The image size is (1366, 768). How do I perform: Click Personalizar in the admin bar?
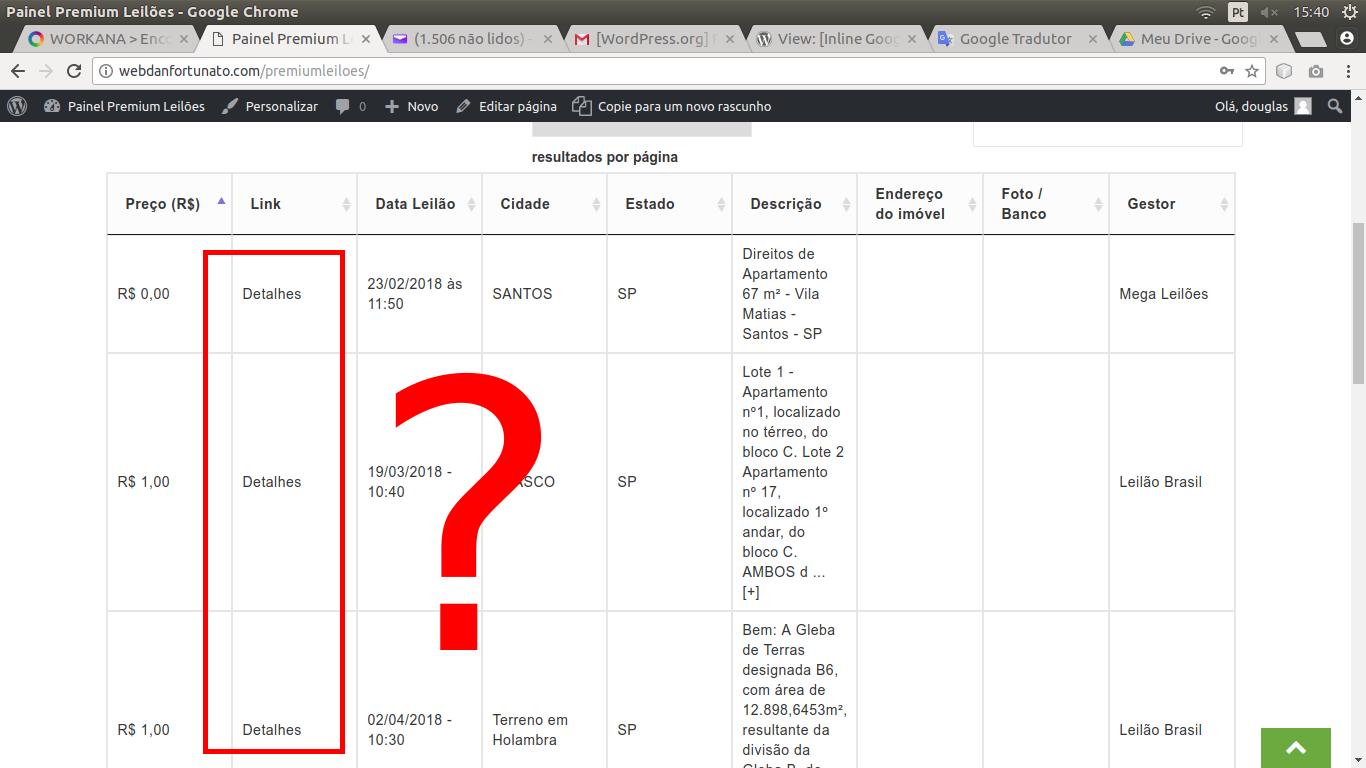[270, 106]
